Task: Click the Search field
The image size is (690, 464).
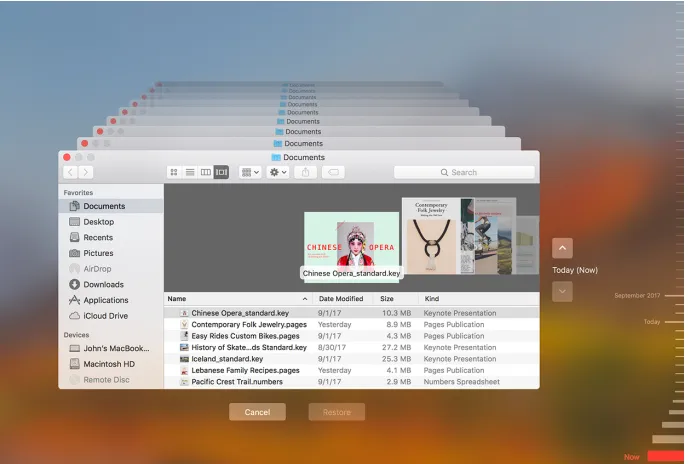Action: pos(464,172)
